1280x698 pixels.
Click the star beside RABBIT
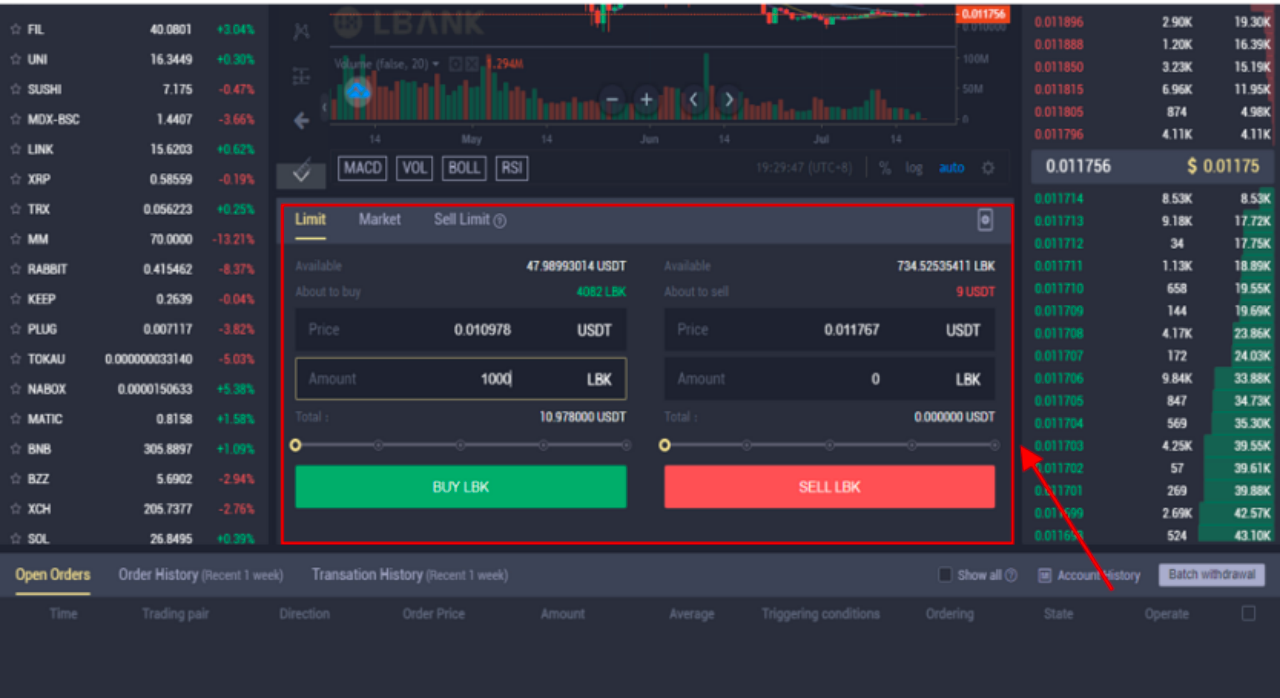15,270
